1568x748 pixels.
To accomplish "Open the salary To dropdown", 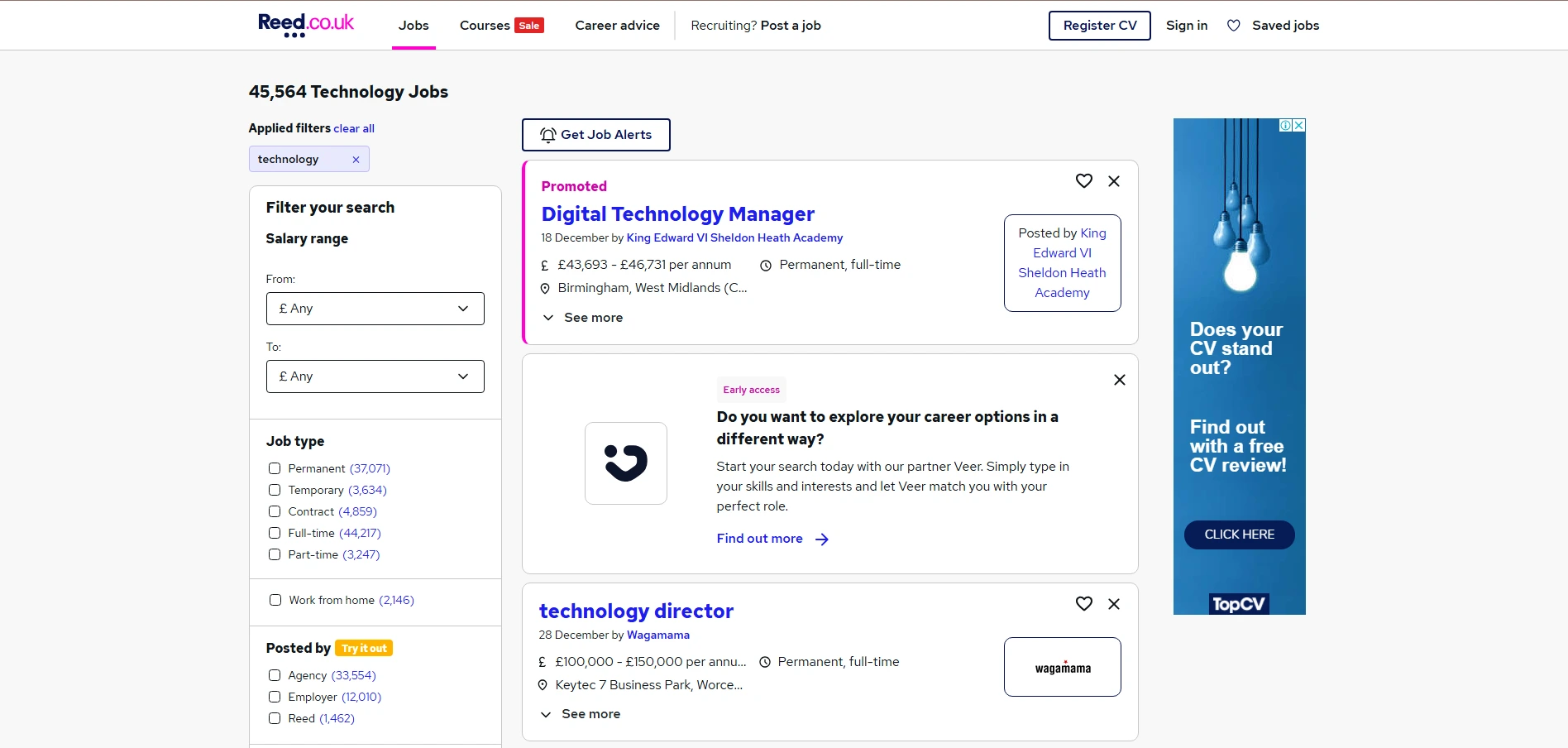I will pos(375,376).
